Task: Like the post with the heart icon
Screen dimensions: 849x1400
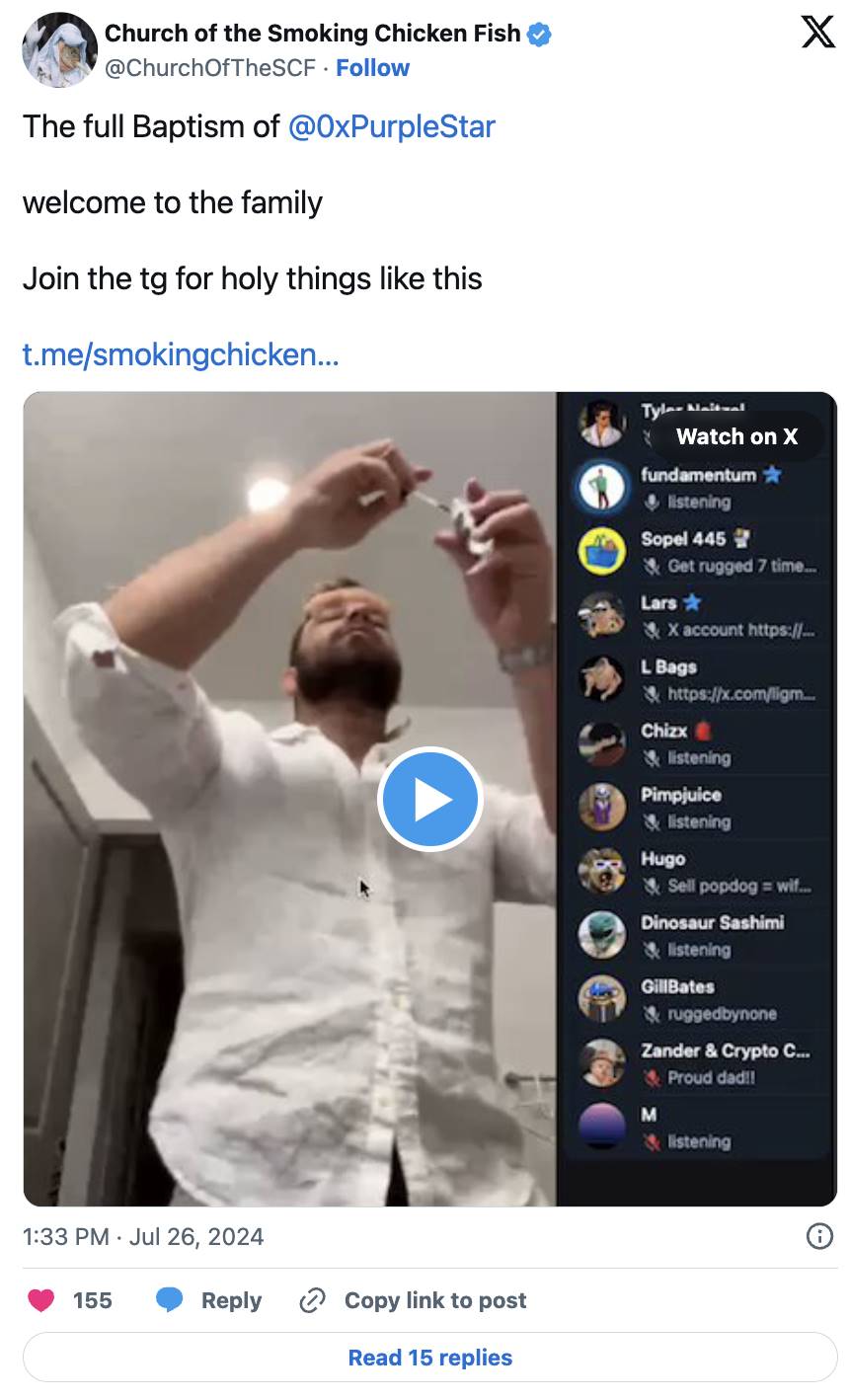Action: click(x=41, y=1300)
